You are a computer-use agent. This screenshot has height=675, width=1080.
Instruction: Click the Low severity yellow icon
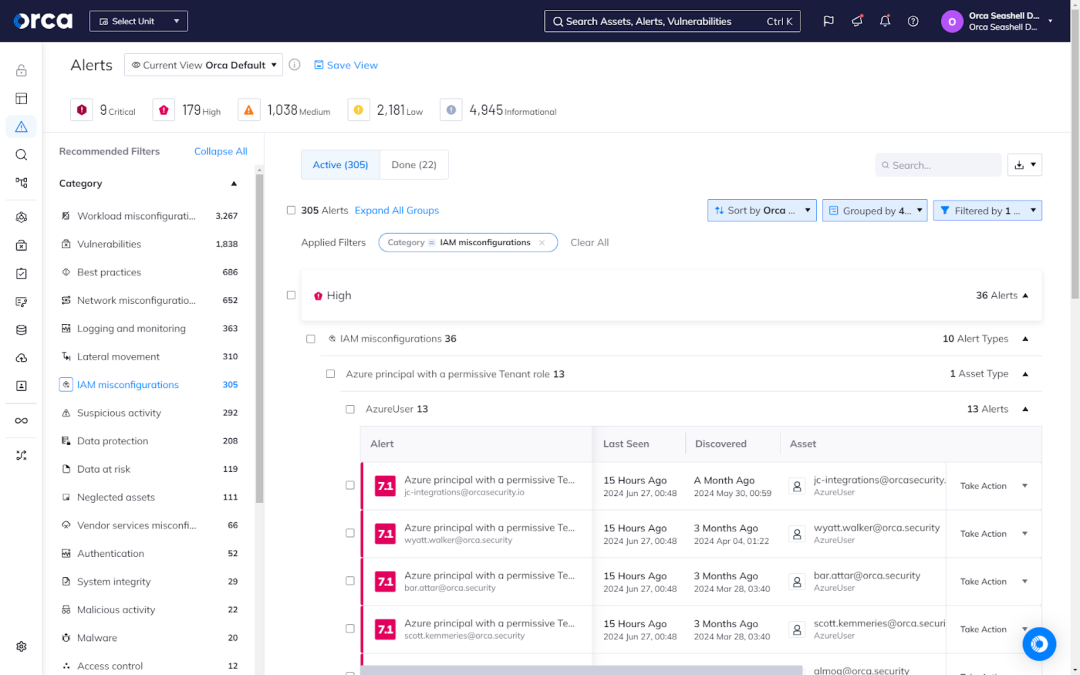tap(358, 110)
